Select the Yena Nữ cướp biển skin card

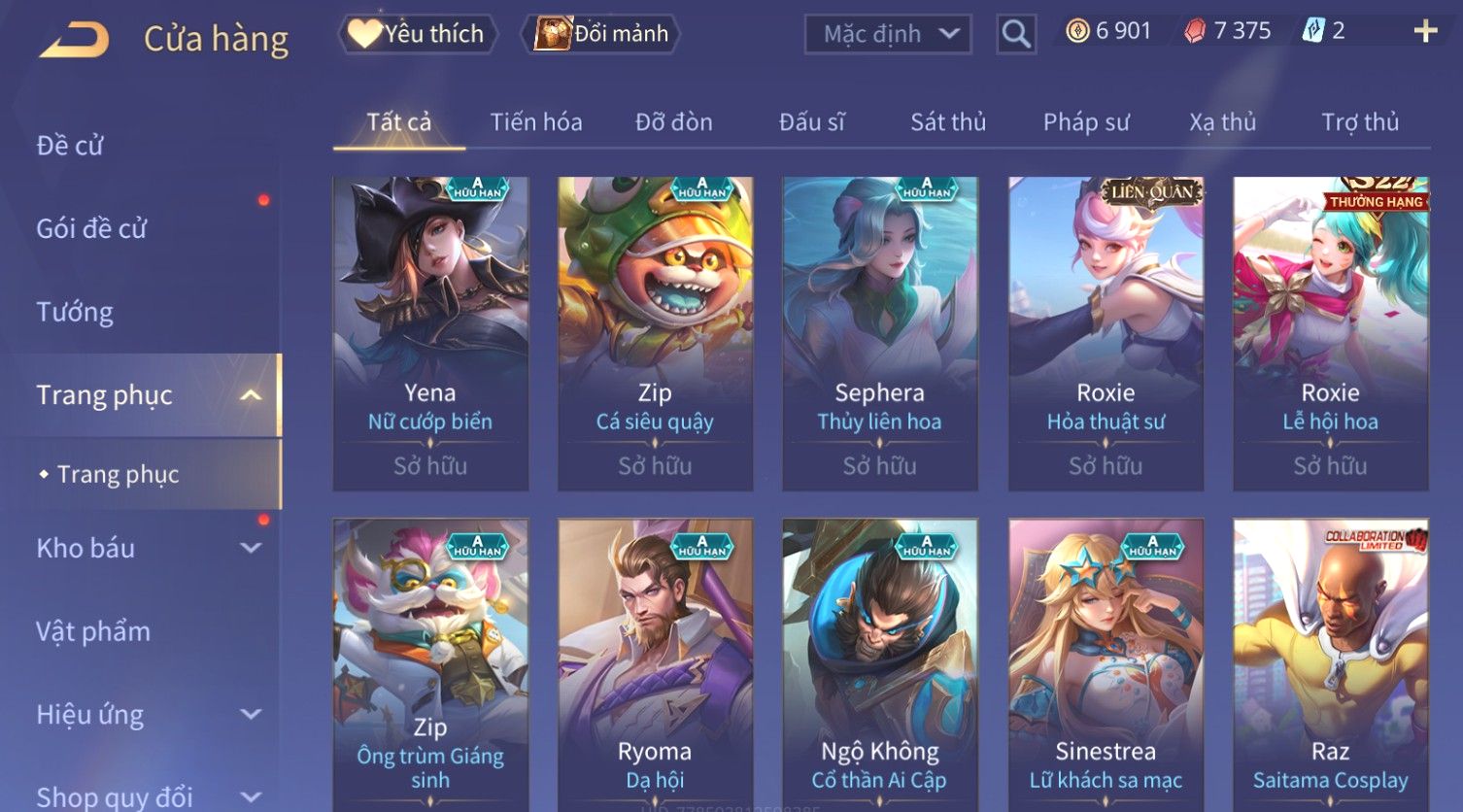(x=430, y=333)
